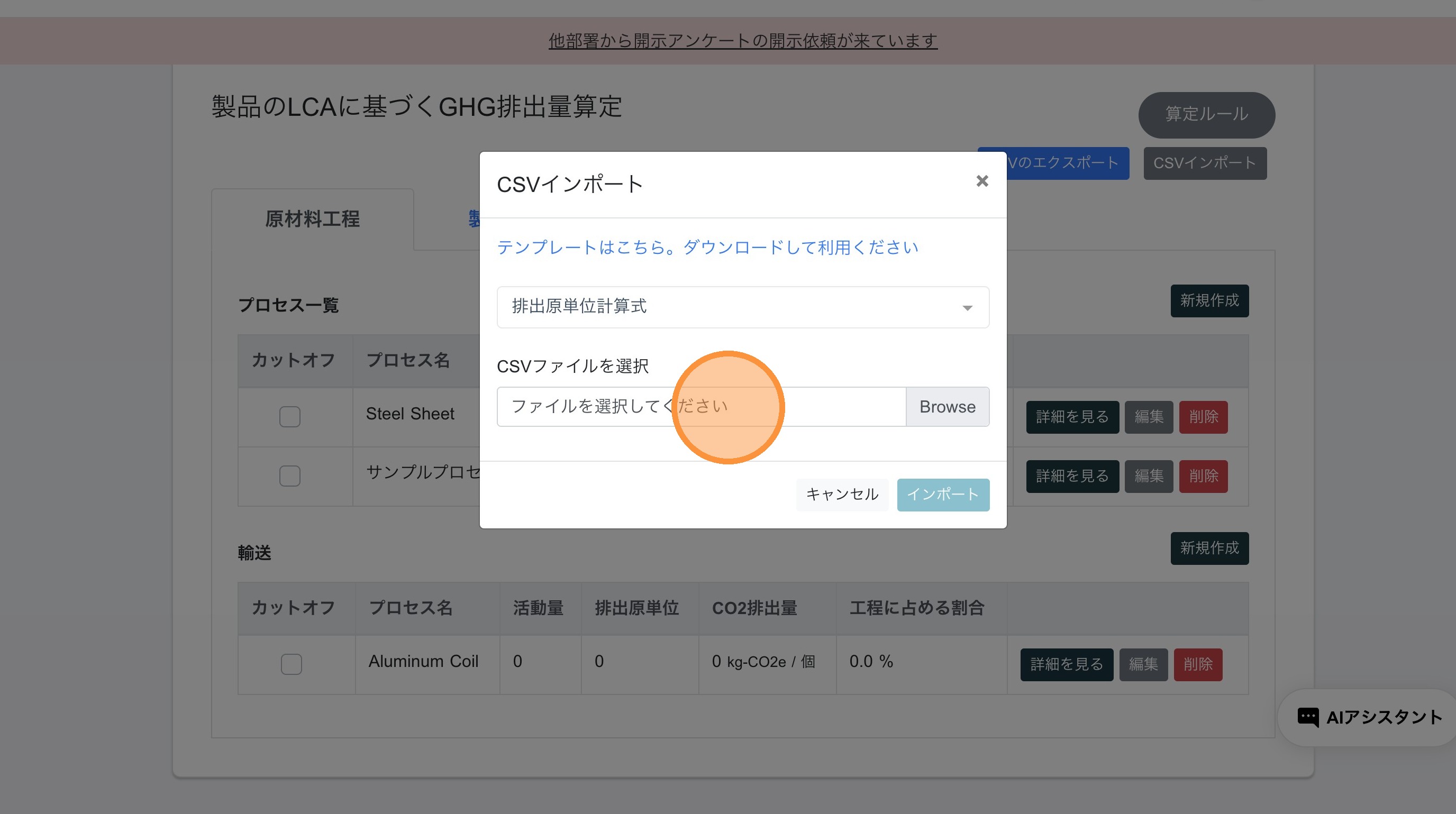Toggle the サンプルプロセス cutoff checkbox
Image resolution: width=1456 pixels, height=814 pixels.
click(289, 475)
